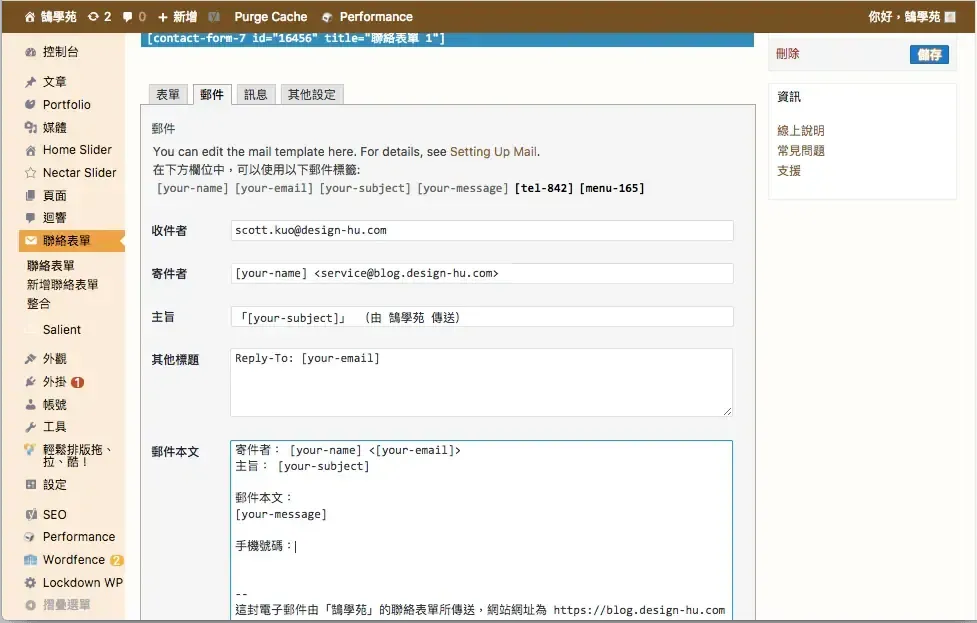Switch to the 表單 tab
Image resolution: width=977 pixels, height=623 pixels.
(168, 95)
